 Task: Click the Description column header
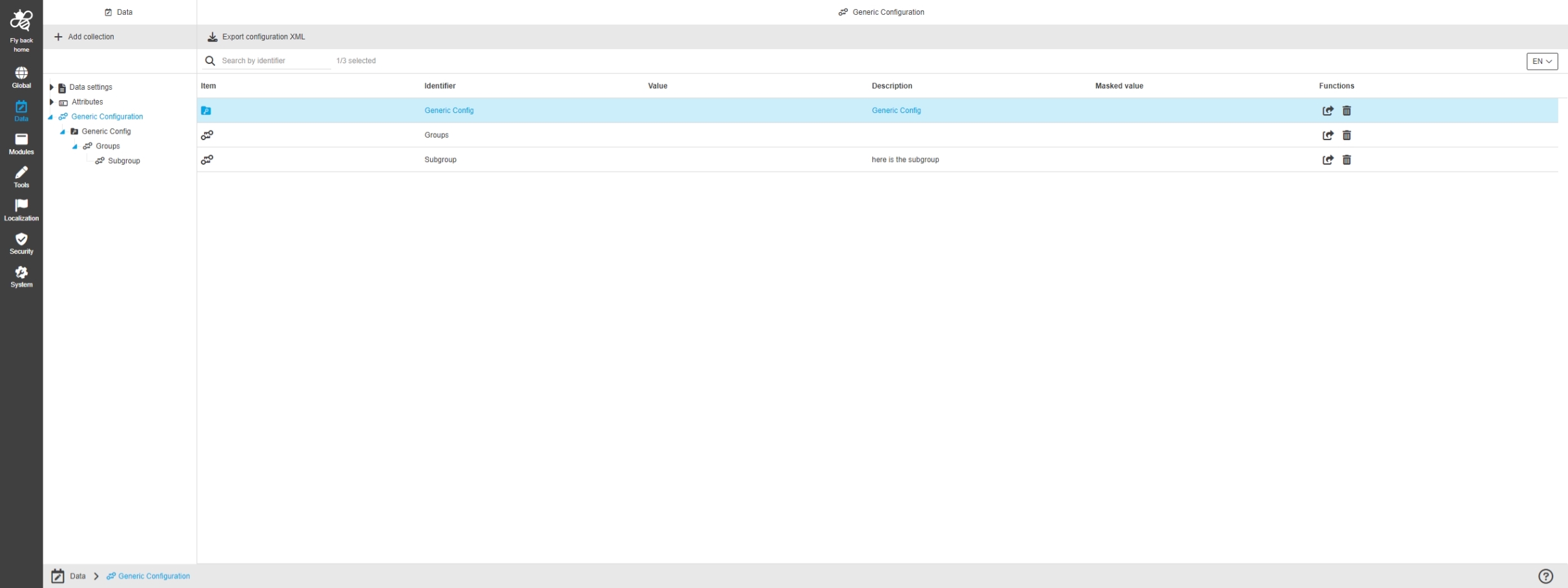[892, 86]
